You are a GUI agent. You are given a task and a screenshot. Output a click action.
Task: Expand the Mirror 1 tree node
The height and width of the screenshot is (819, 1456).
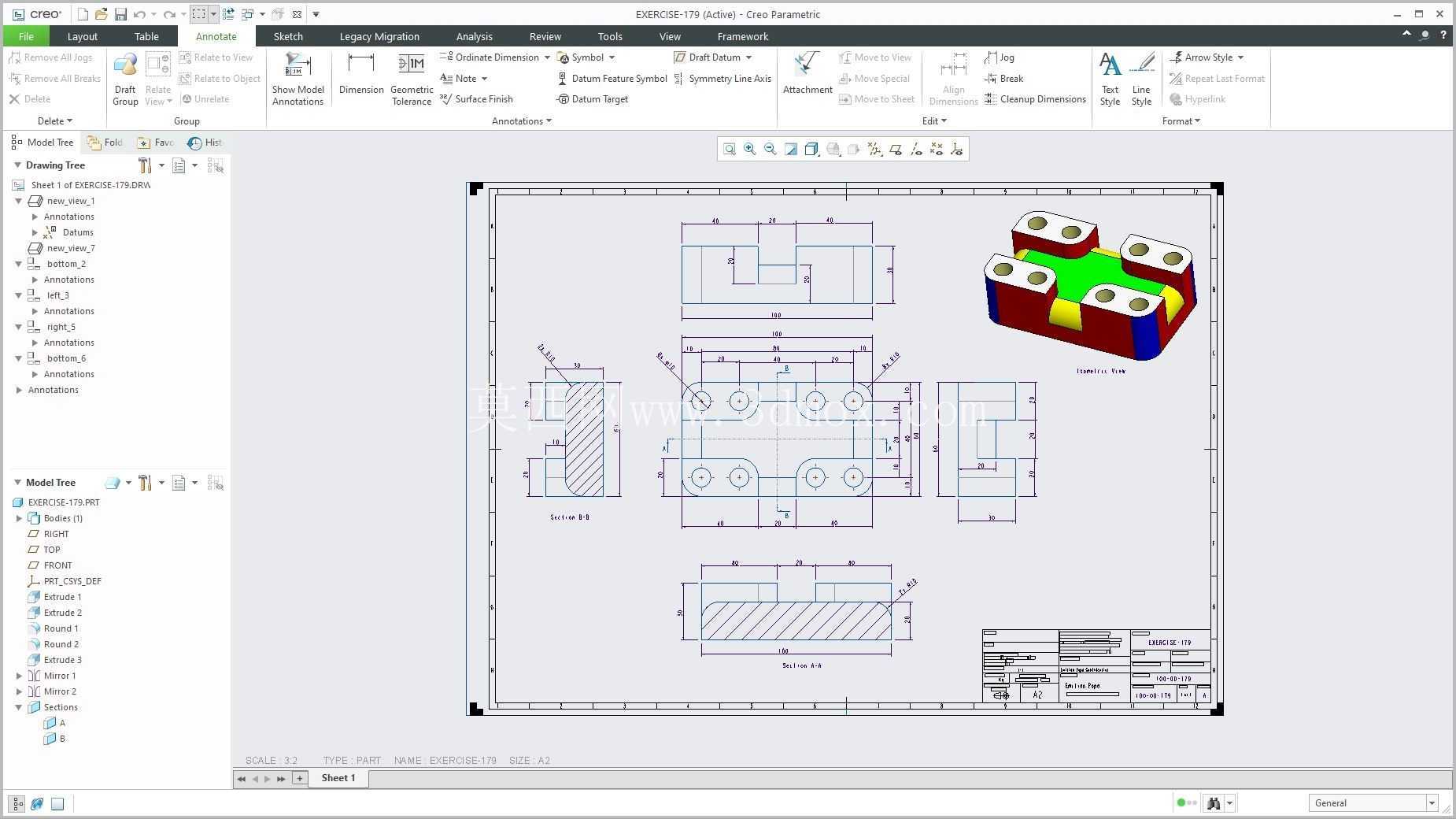19,676
